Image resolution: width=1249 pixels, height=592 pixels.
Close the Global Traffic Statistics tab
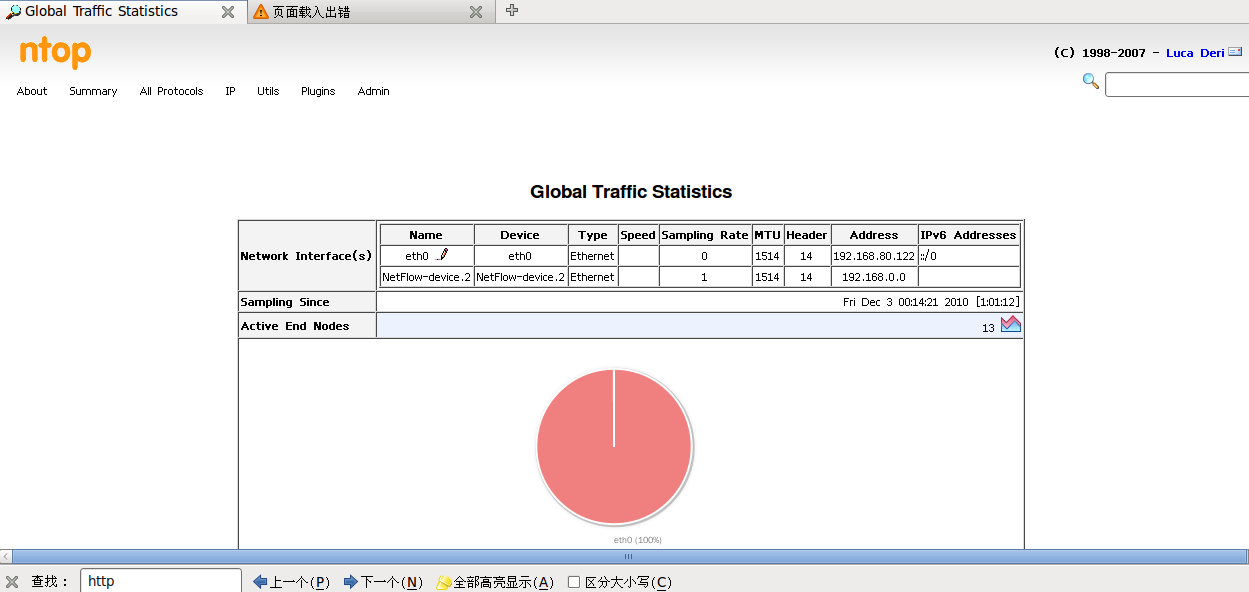(228, 12)
